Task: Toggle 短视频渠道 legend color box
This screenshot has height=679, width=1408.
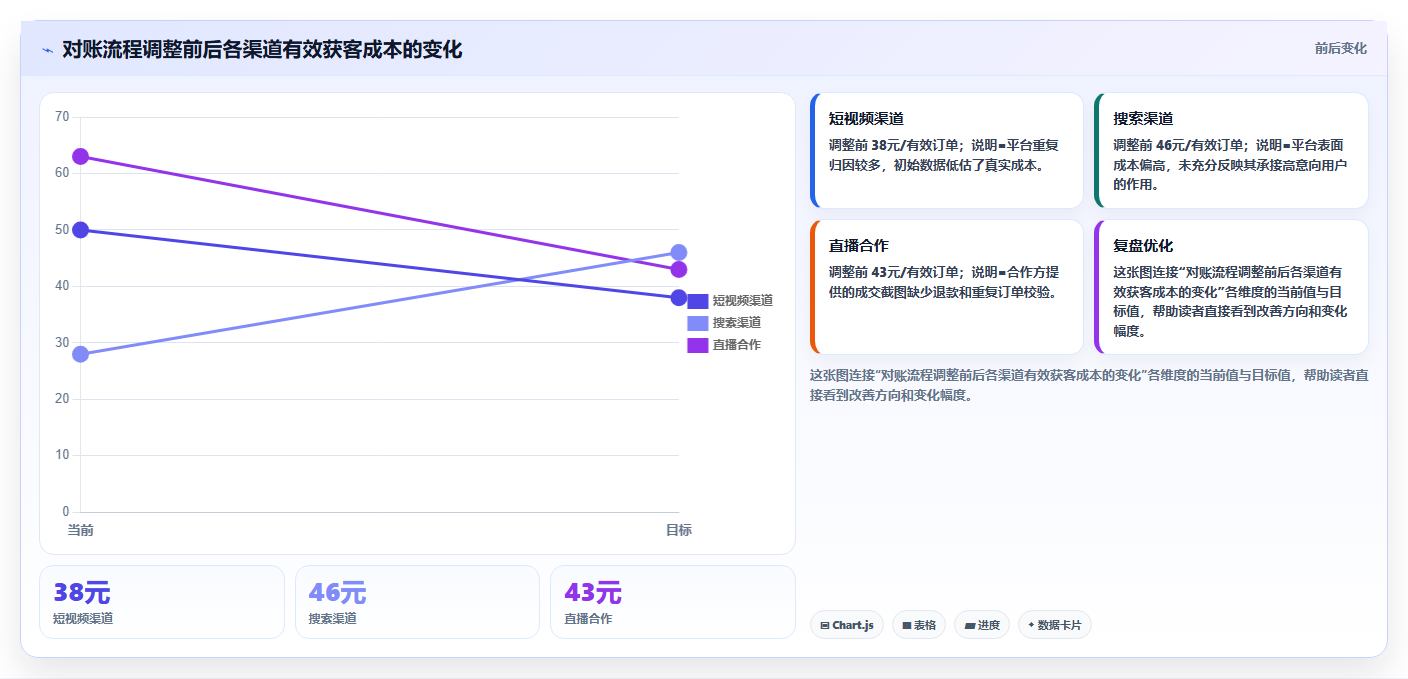Action: point(698,301)
